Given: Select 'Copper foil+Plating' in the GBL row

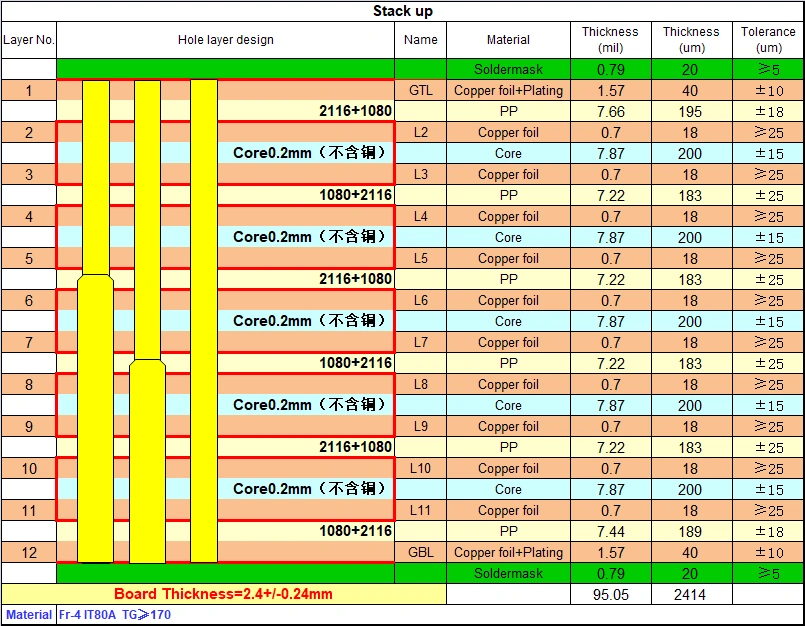Looking at the screenshot, I should (x=508, y=552).
